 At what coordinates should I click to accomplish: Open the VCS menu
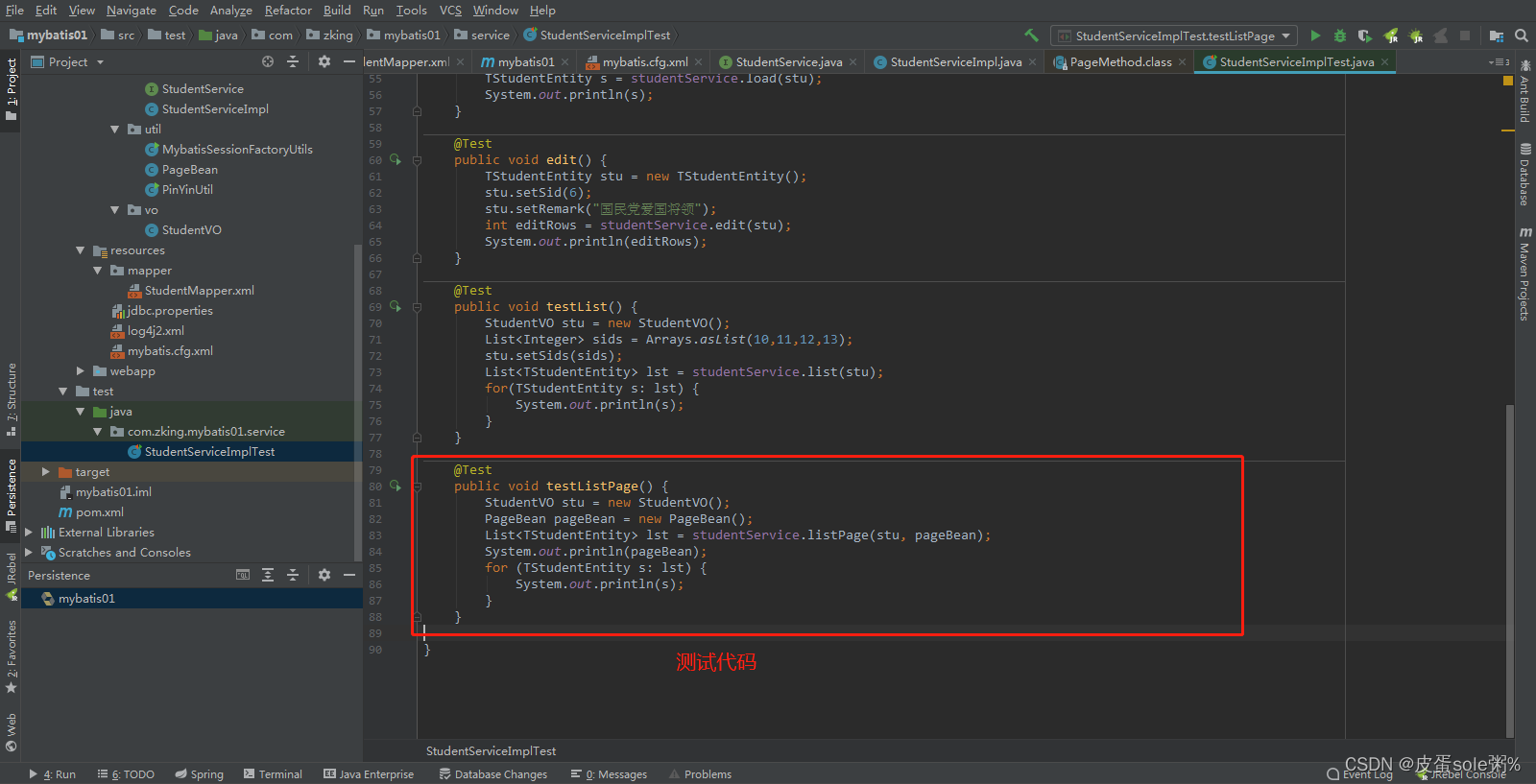(x=450, y=11)
